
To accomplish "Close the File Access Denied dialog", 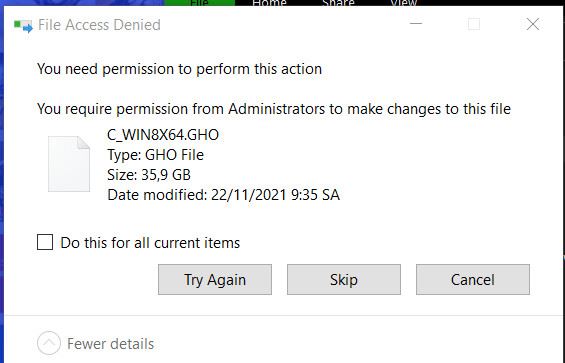I will (533, 25).
